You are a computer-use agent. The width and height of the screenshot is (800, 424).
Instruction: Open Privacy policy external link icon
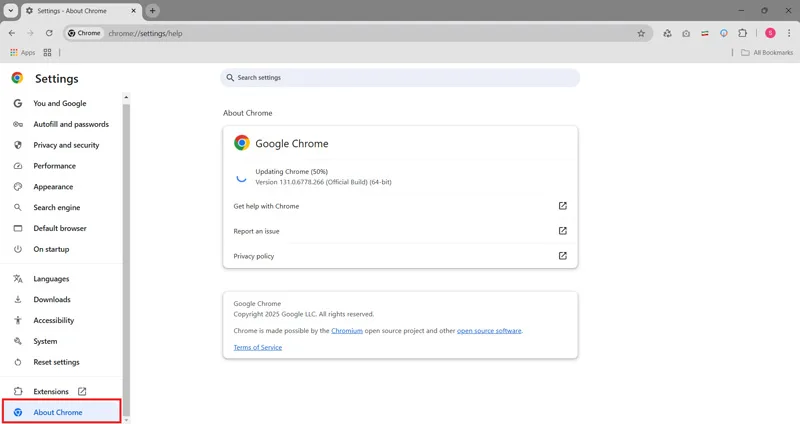(x=562, y=256)
